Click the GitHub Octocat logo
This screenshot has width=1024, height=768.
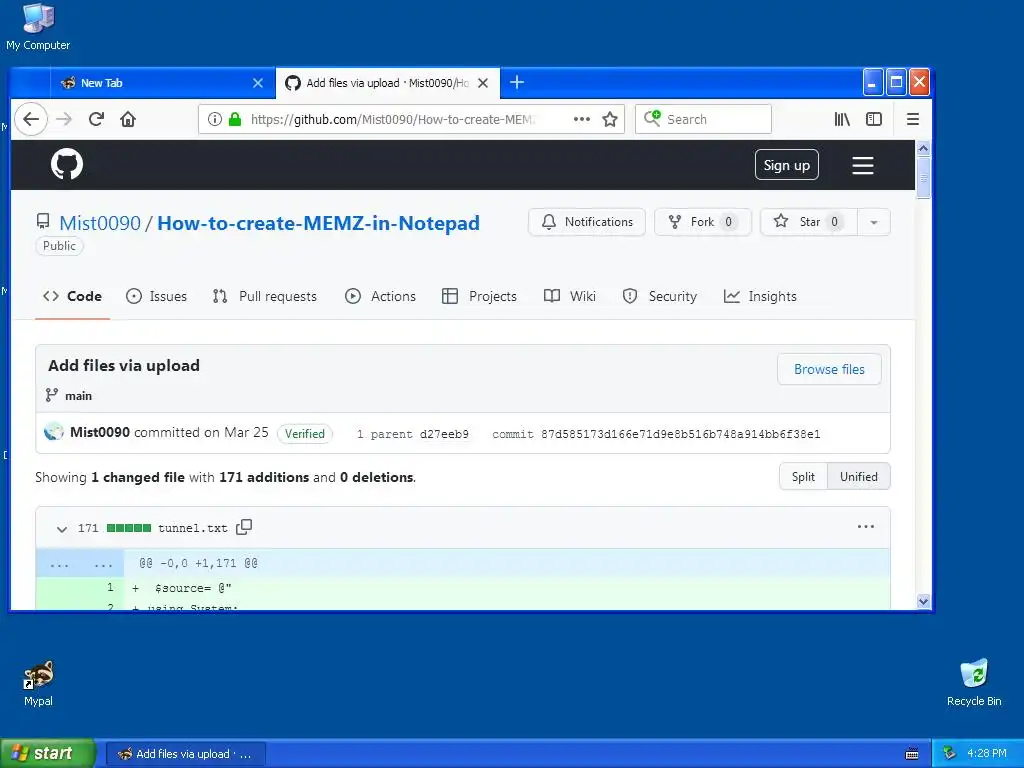tap(67, 164)
